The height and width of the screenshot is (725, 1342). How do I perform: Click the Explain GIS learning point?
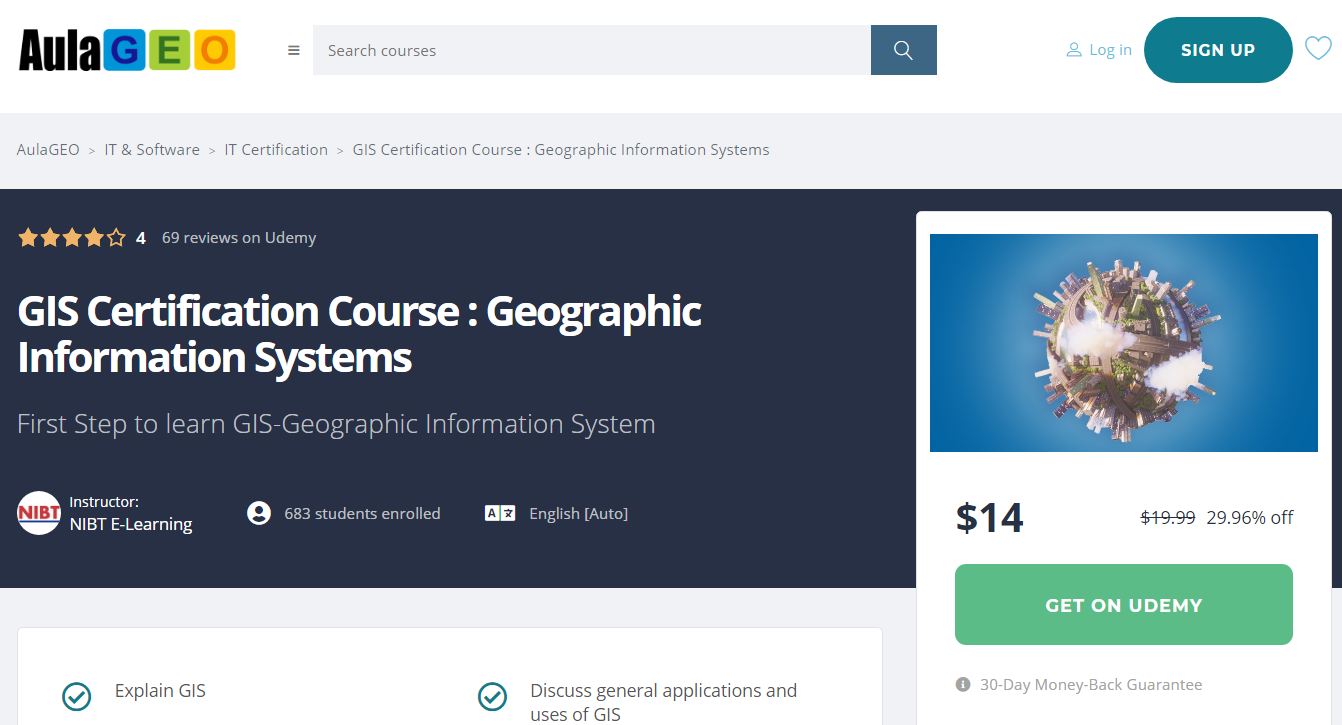coord(160,691)
